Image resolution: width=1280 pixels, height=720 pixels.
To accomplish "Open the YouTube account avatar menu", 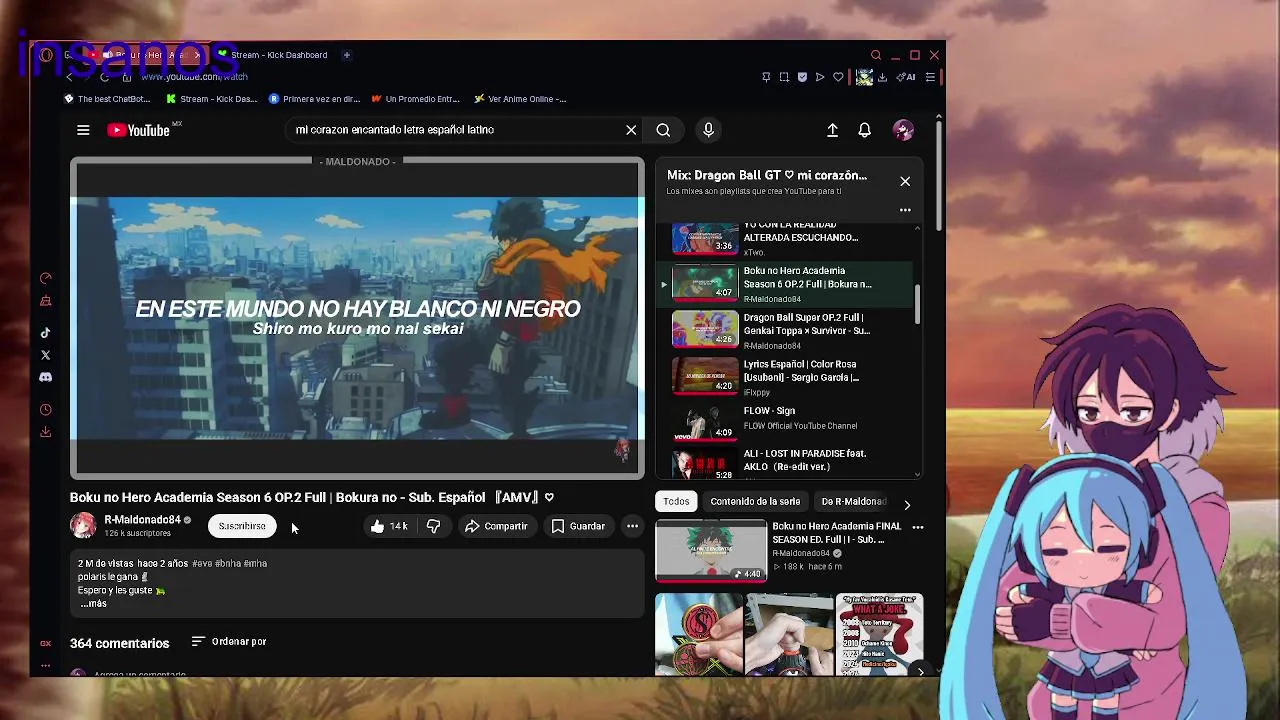I will click(903, 130).
